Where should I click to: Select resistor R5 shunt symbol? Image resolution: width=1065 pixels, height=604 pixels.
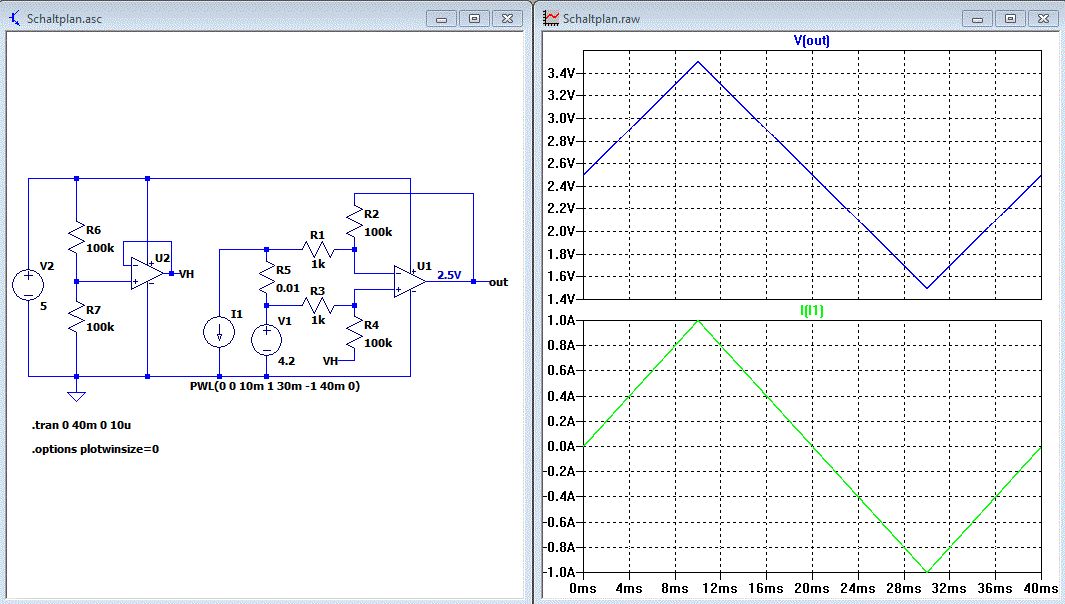266,277
